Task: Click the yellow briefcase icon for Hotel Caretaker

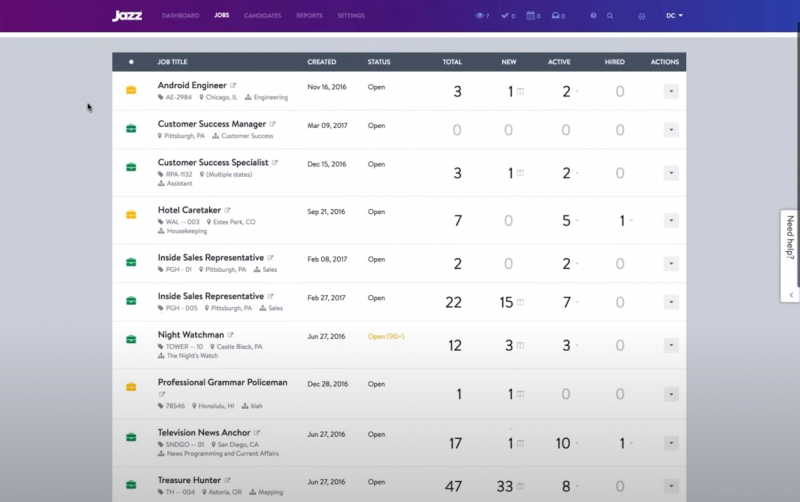Action: tap(131, 215)
